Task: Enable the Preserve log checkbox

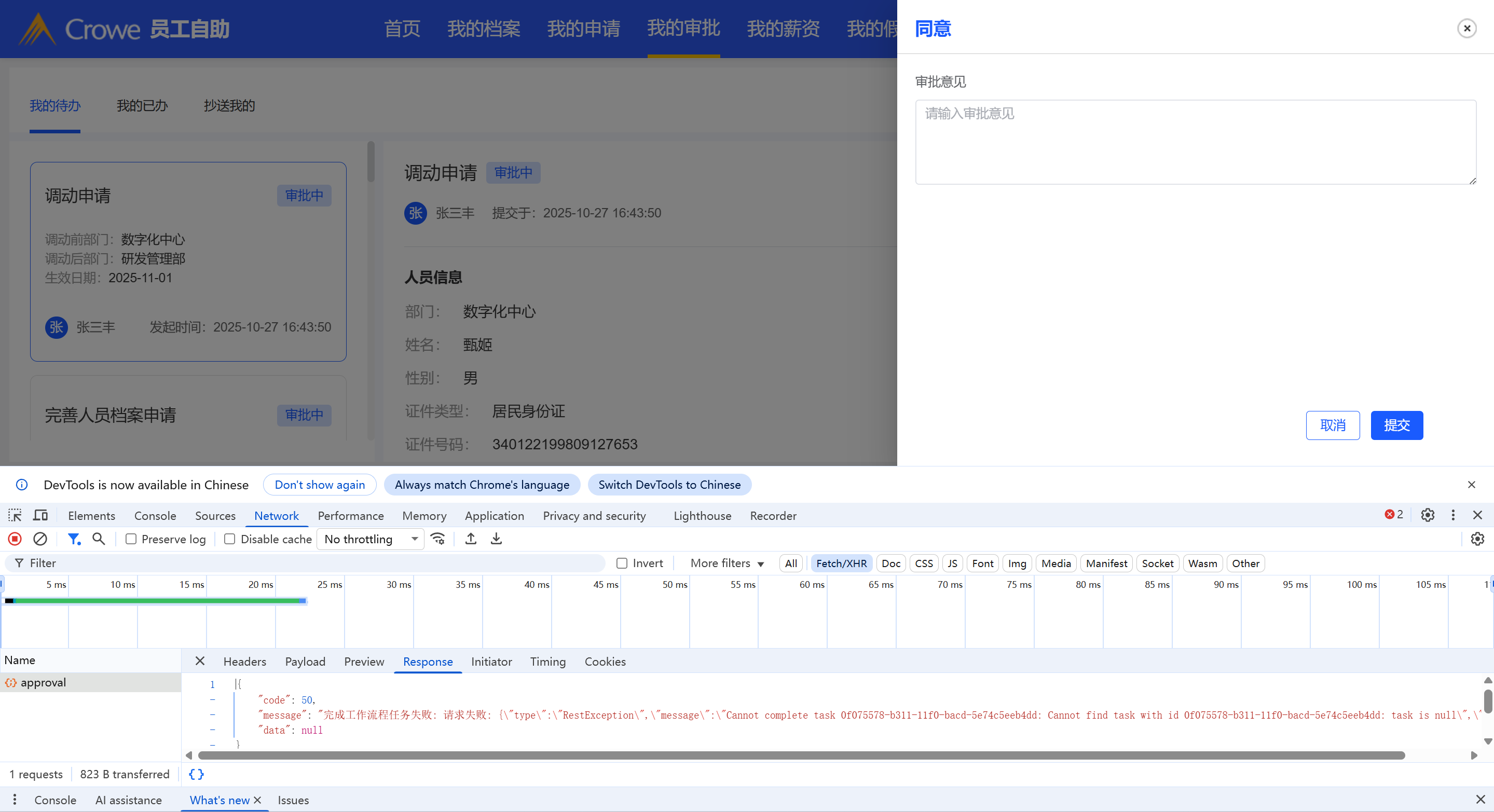Action: [131, 539]
